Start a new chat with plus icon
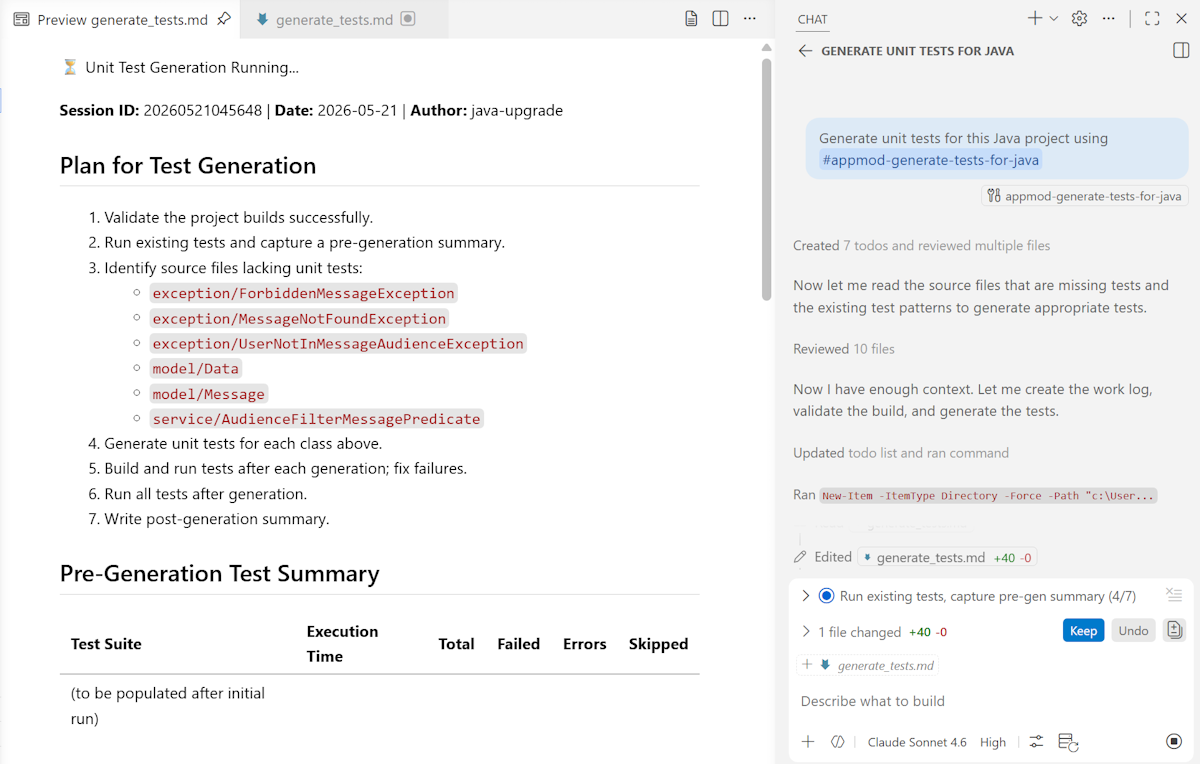The image size is (1200, 764). [1035, 18]
